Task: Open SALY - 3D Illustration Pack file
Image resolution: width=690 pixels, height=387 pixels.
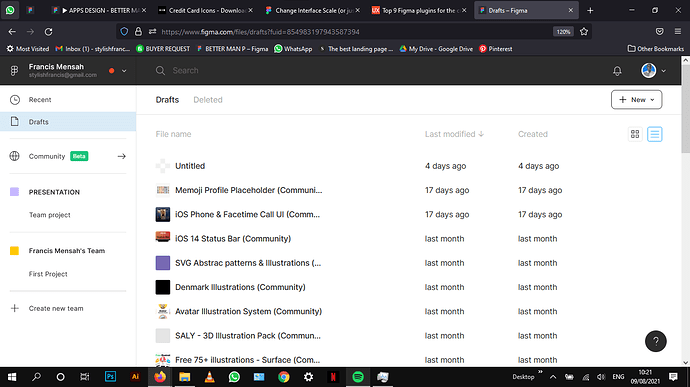Action: tap(248, 335)
